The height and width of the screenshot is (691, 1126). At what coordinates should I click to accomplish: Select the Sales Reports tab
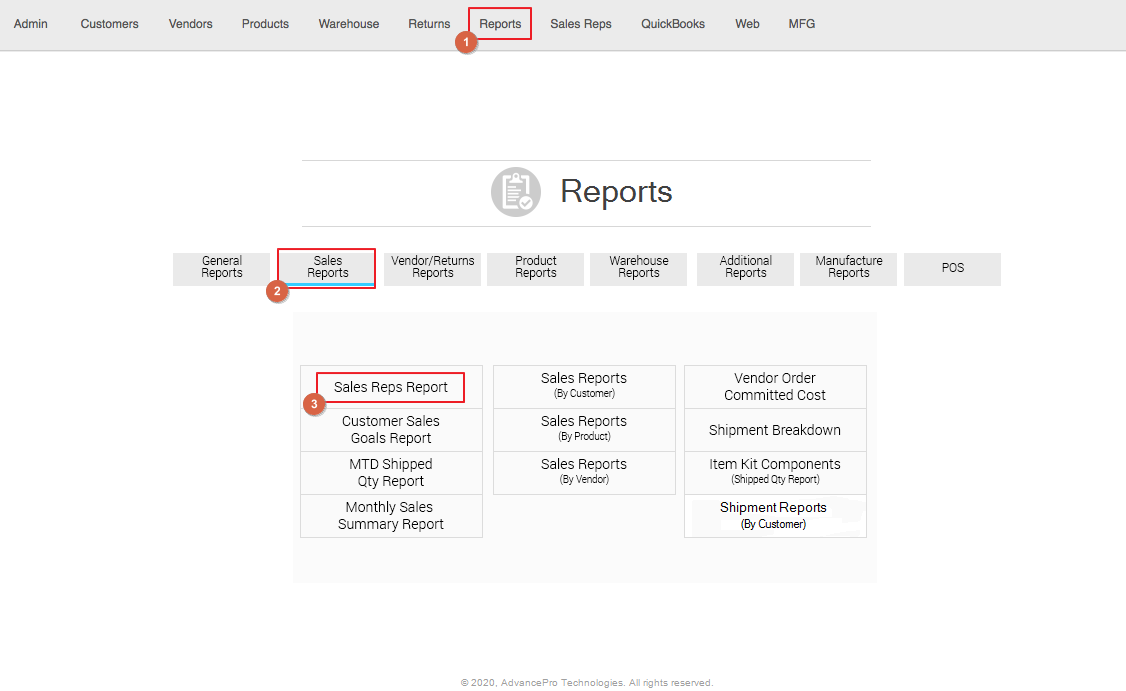coord(327,268)
